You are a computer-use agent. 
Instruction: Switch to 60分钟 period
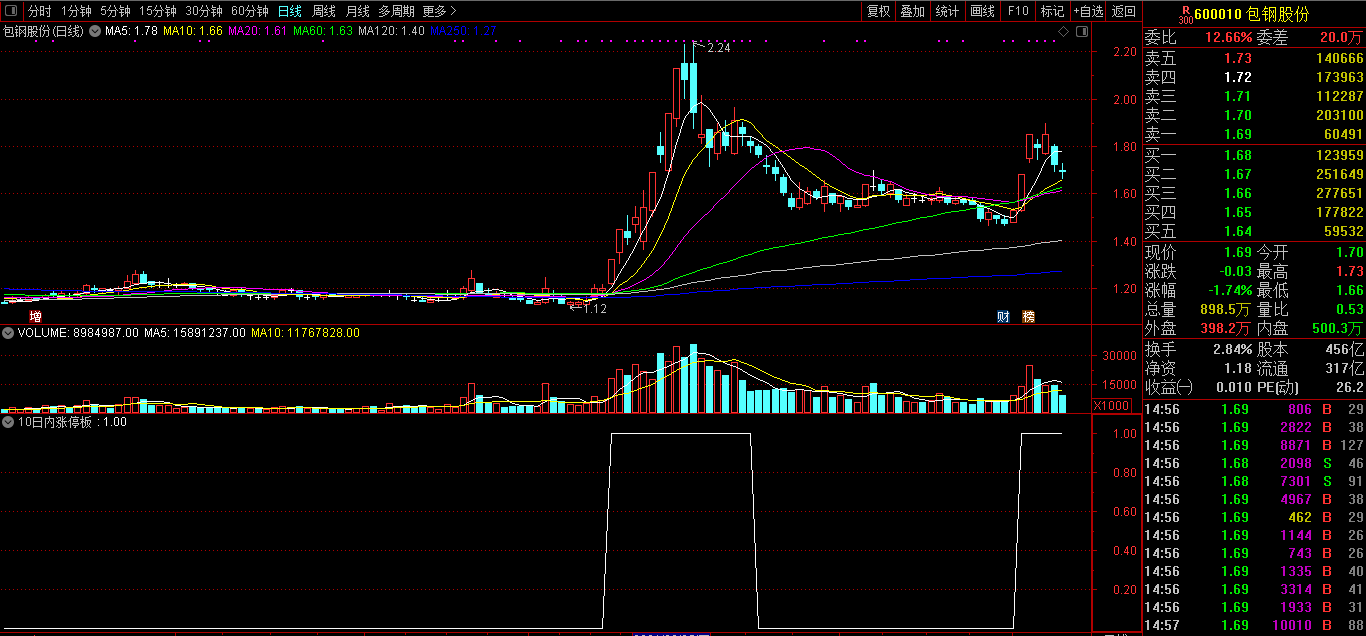250,11
